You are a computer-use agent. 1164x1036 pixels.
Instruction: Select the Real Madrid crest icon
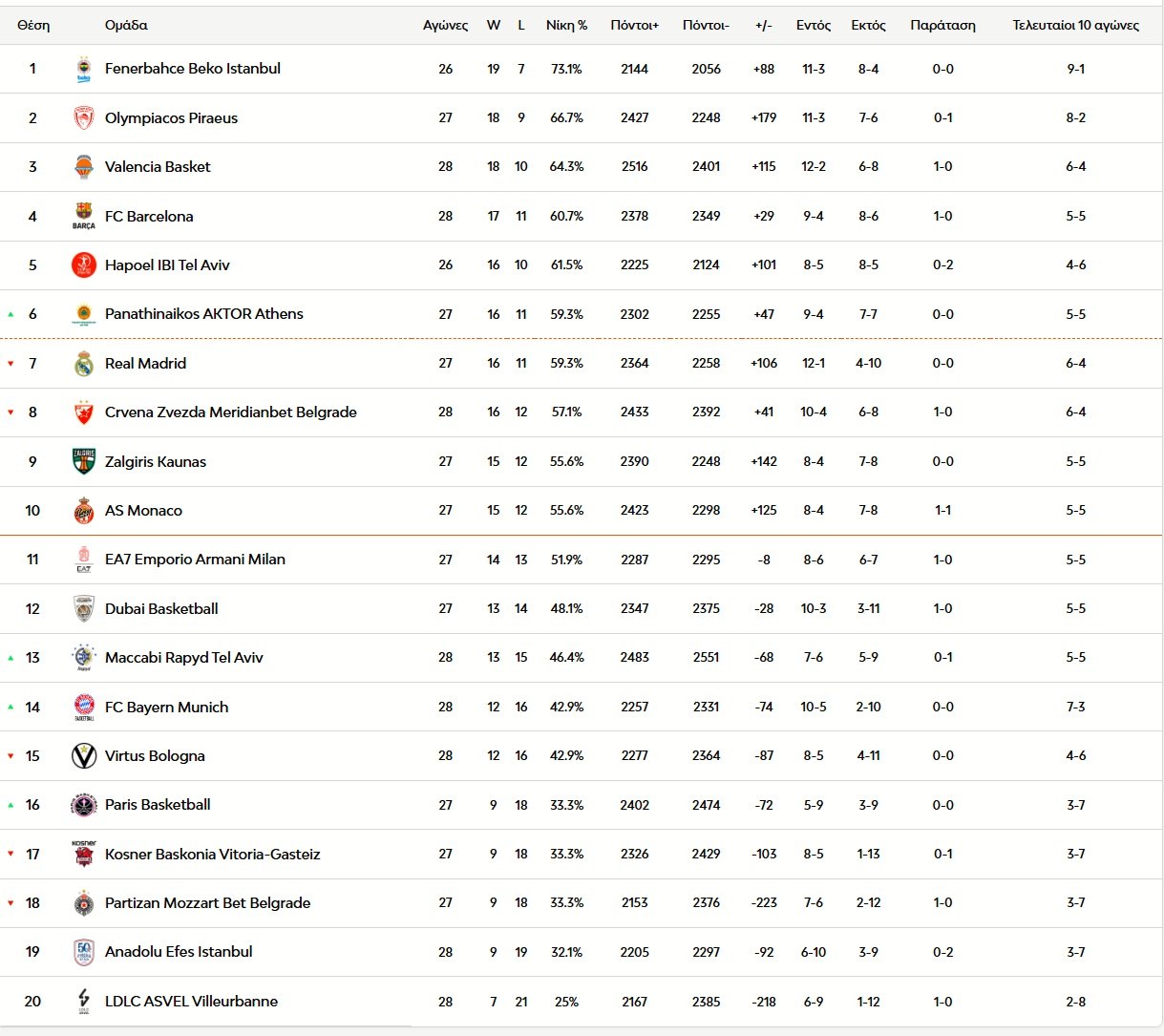click(x=84, y=364)
